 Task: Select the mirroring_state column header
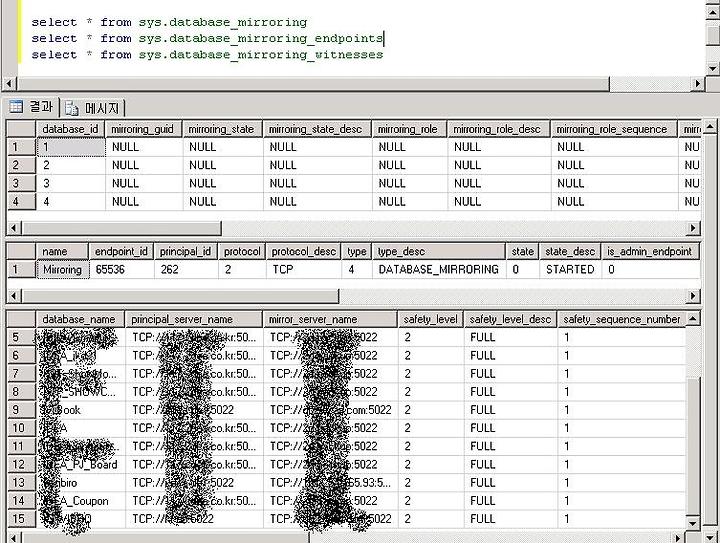coord(222,129)
